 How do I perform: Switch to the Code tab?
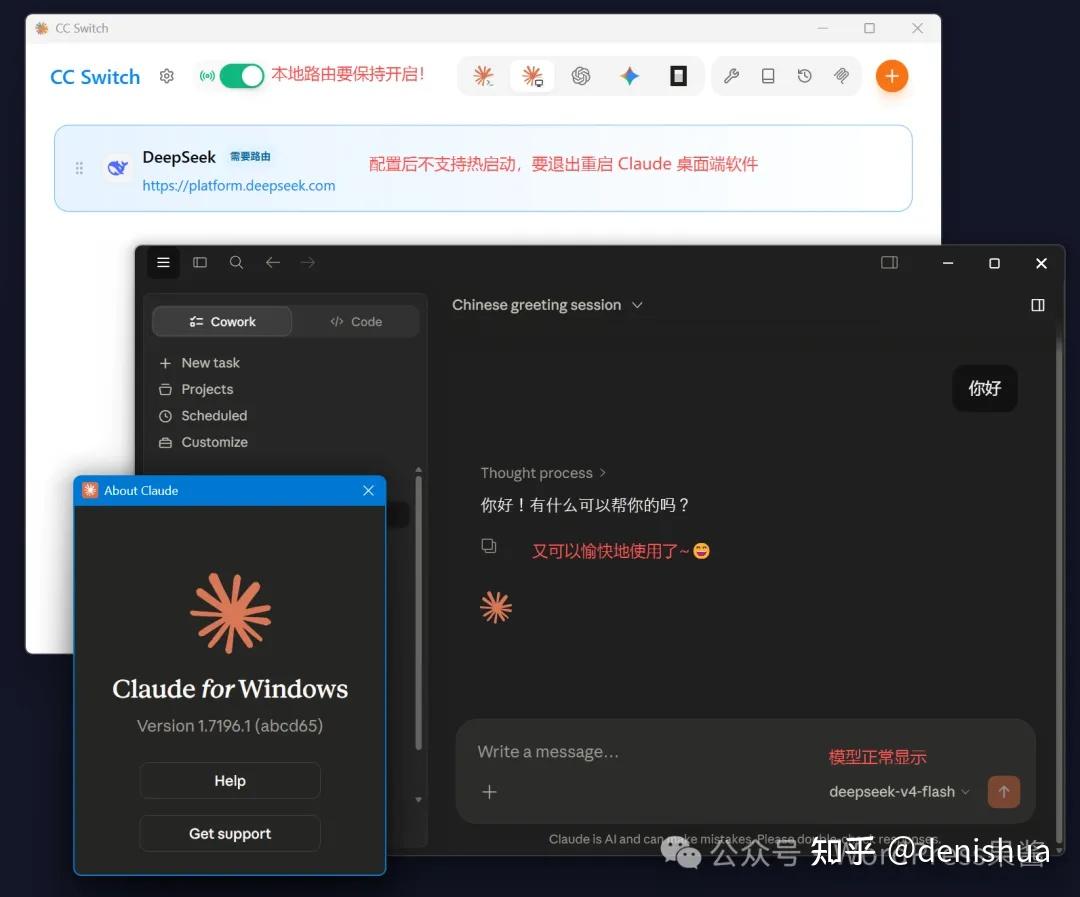pos(356,322)
